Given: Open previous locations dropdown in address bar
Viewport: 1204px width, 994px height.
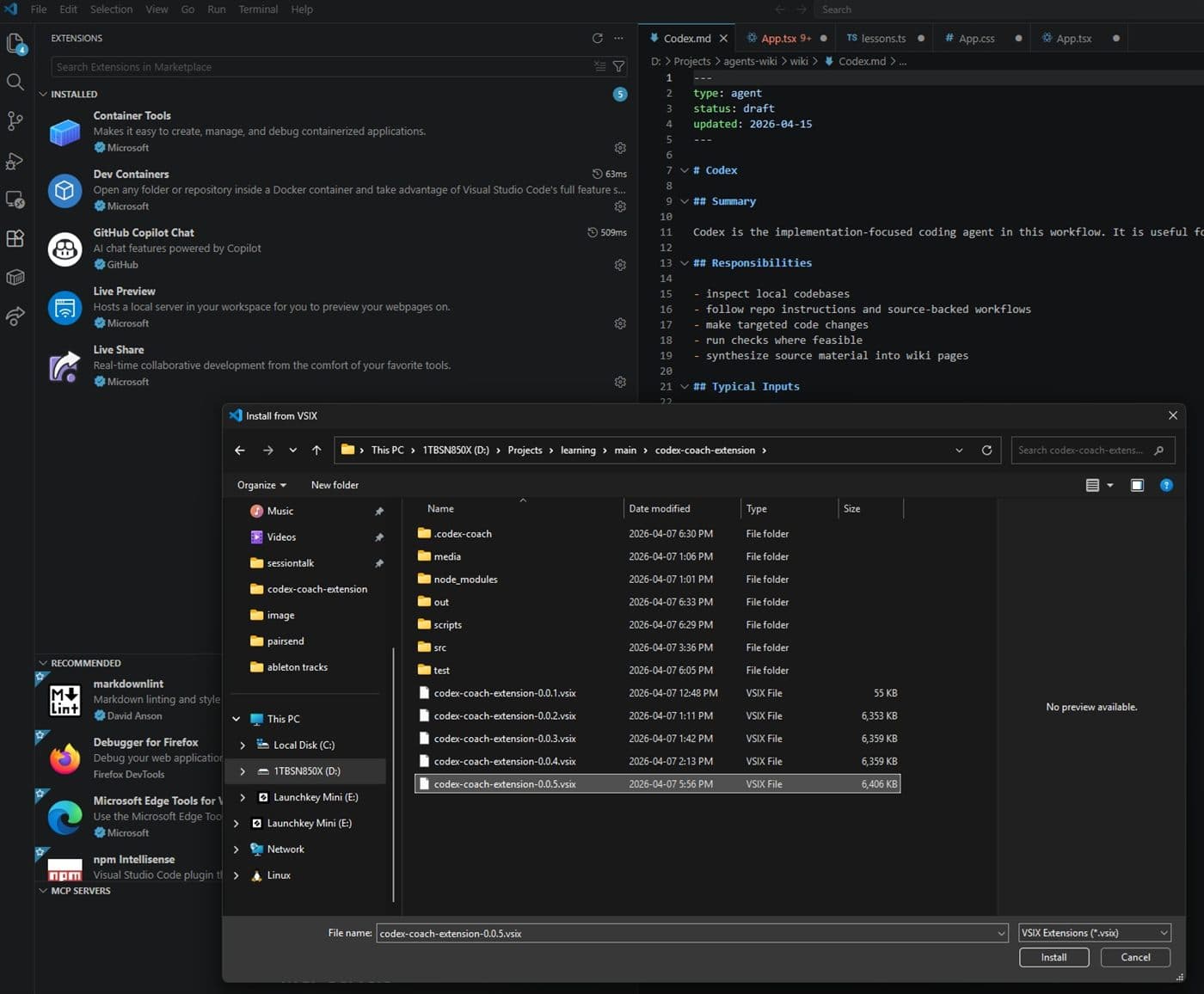Looking at the screenshot, I should point(959,450).
